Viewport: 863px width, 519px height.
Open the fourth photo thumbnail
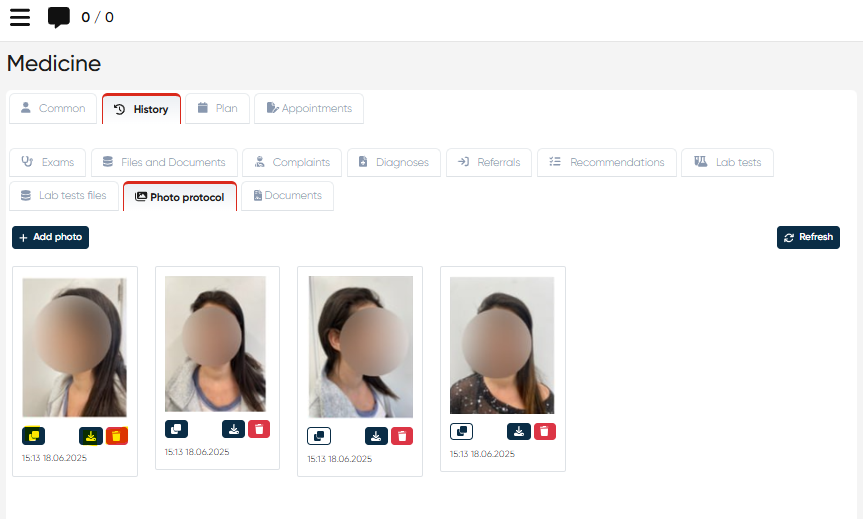tap(502, 344)
